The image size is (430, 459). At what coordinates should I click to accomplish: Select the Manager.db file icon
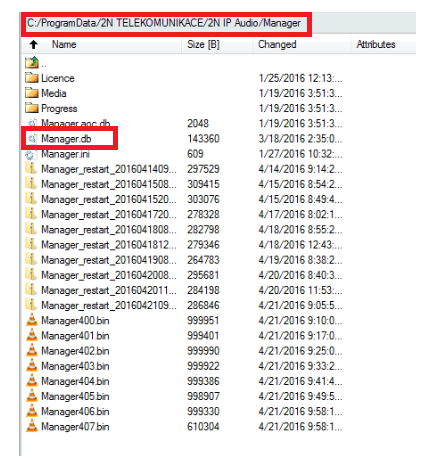[x=32, y=138]
